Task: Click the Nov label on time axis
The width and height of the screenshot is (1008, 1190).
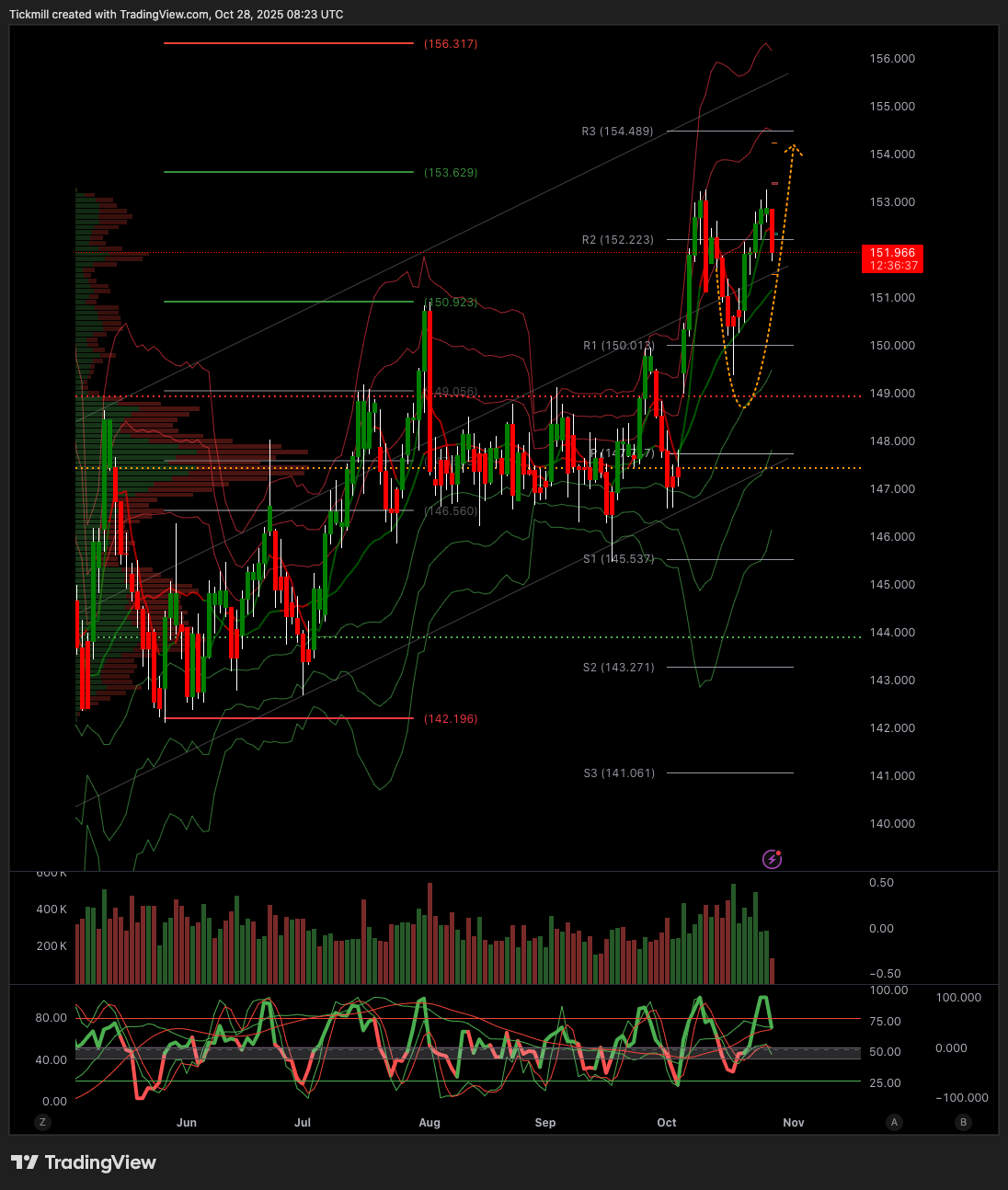Action: (x=794, y=1123)
